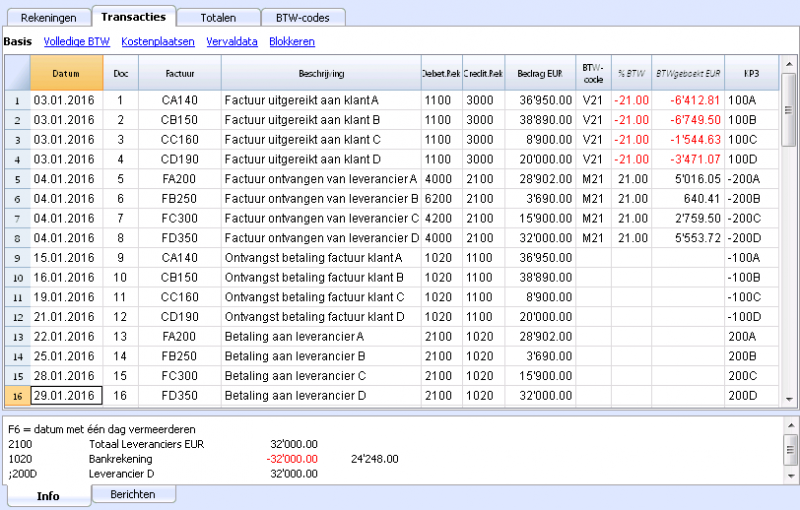Click 'Bankrekening' in the info panel
Image resolution: width=800 pixels, height=510 pixels.
(x=120, y=459)
